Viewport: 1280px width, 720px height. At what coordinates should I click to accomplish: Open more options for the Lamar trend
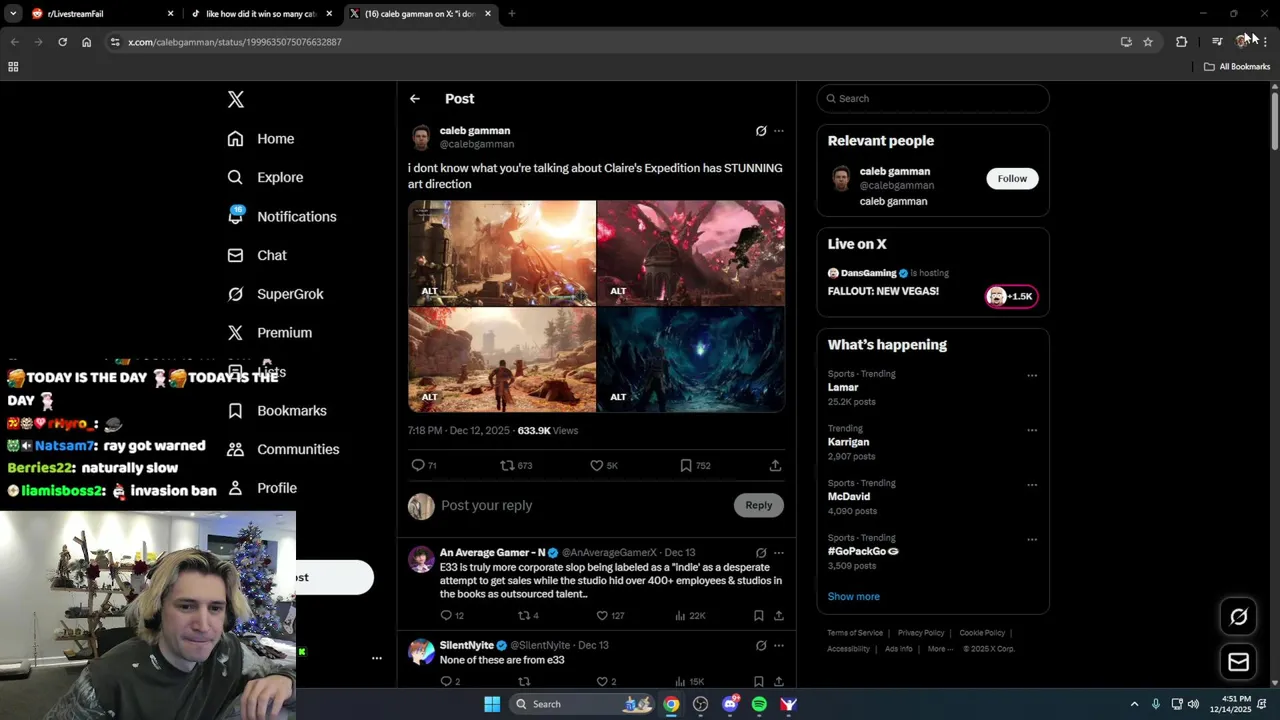pos(1032,376)
